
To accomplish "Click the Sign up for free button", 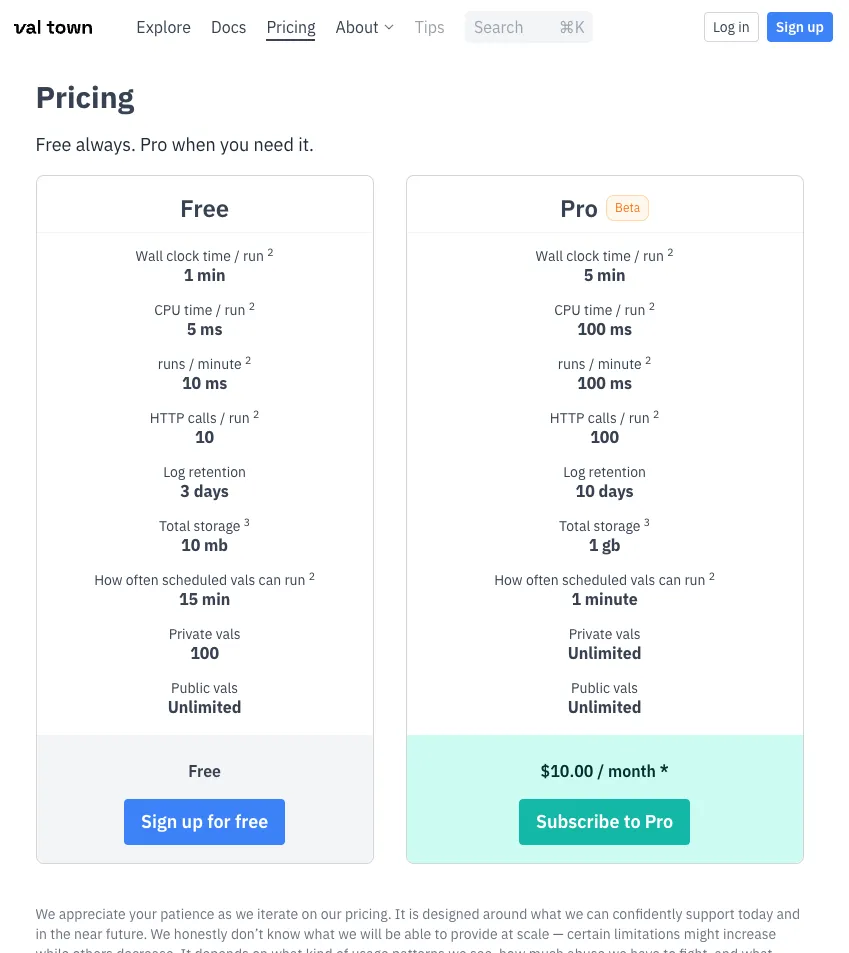I will coord(204,822).
